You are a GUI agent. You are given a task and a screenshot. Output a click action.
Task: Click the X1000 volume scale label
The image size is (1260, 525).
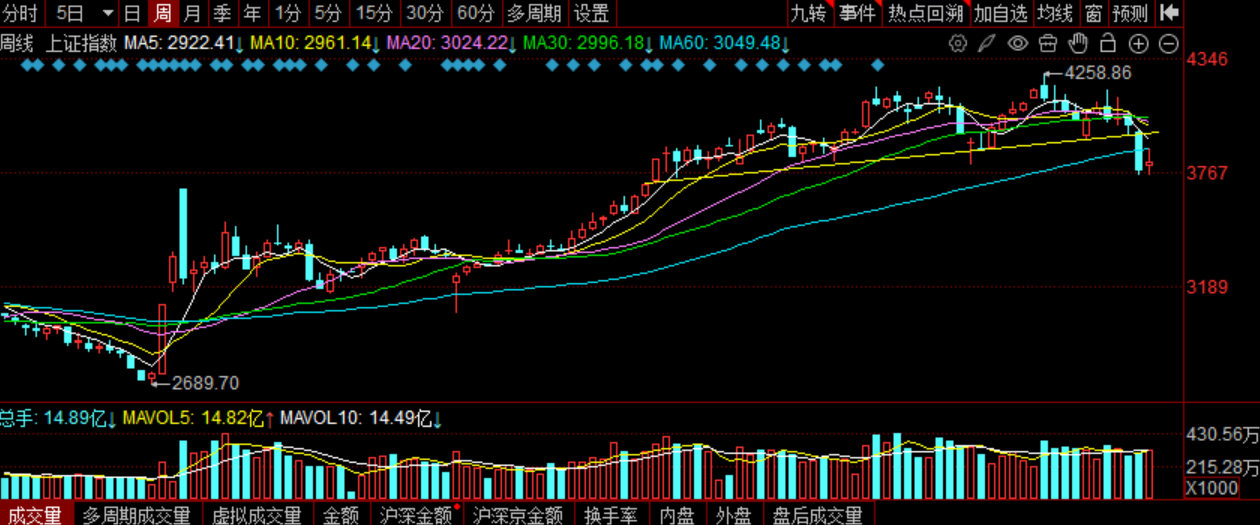click(1210, 488)
